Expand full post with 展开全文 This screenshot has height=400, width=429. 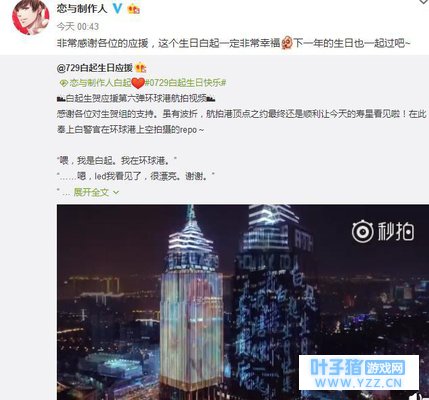(91, 192)
